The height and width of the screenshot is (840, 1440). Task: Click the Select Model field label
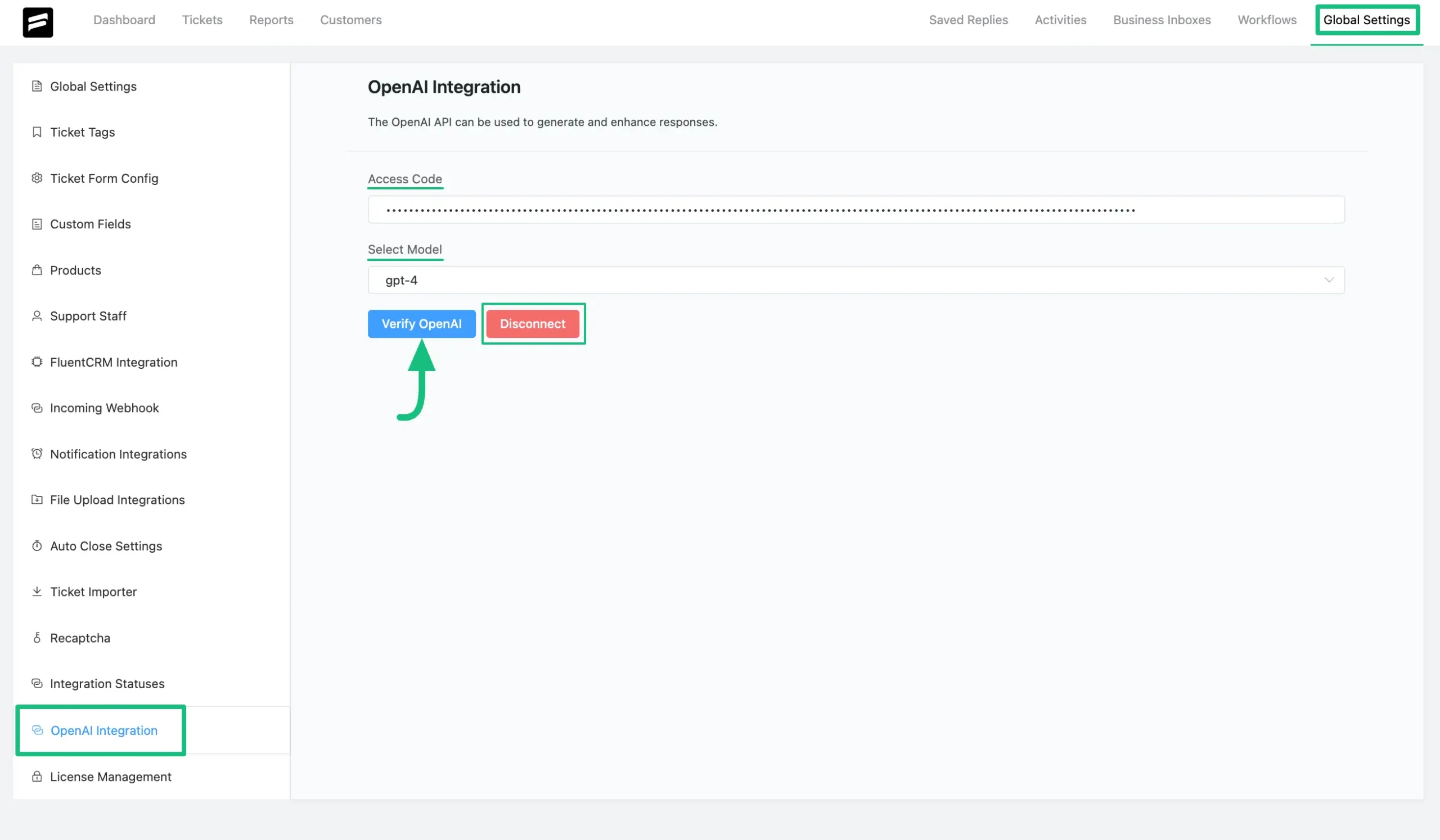[404, 250]
